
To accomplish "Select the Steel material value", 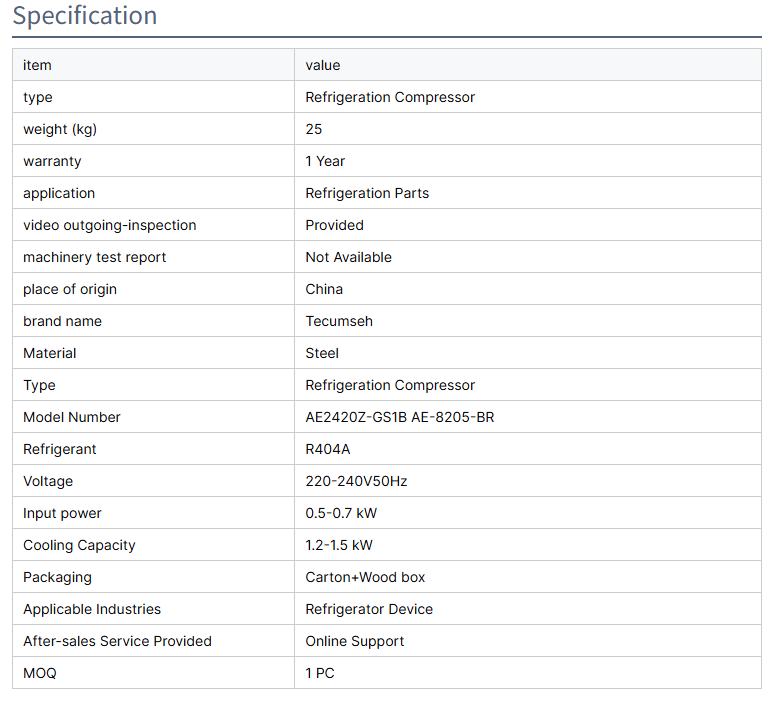I will [x=322, y=353].
